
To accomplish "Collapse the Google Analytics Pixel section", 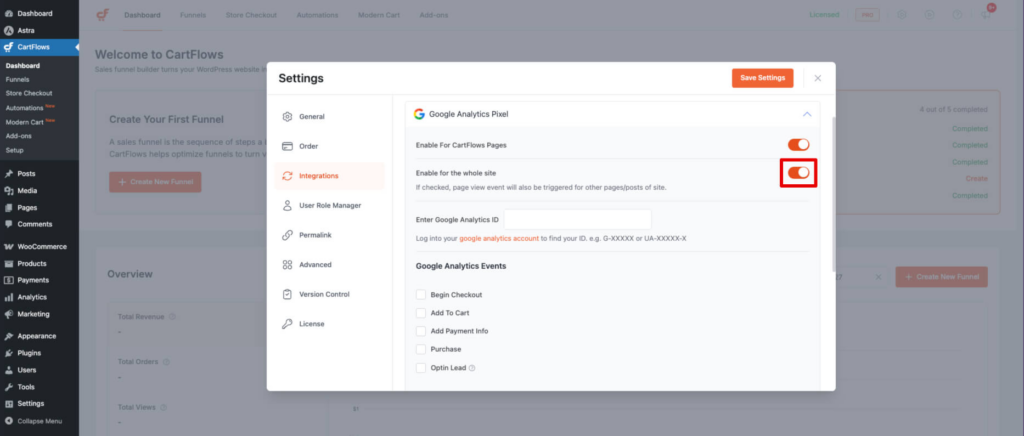I will coord(807,114).
